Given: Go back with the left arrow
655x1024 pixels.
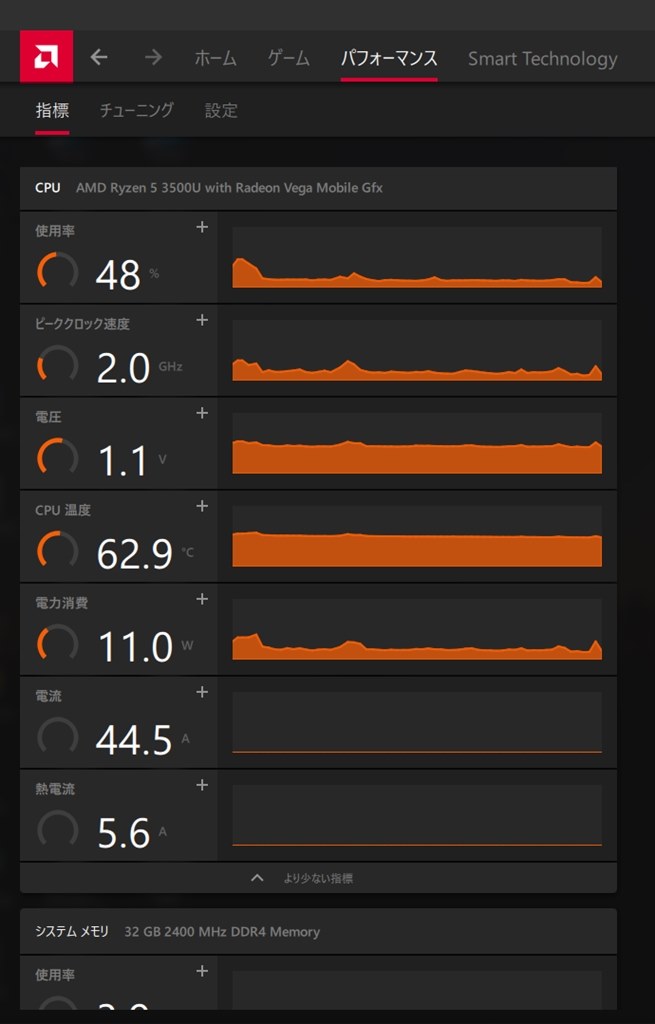Looking at the screenshot, I should point(99,57).
